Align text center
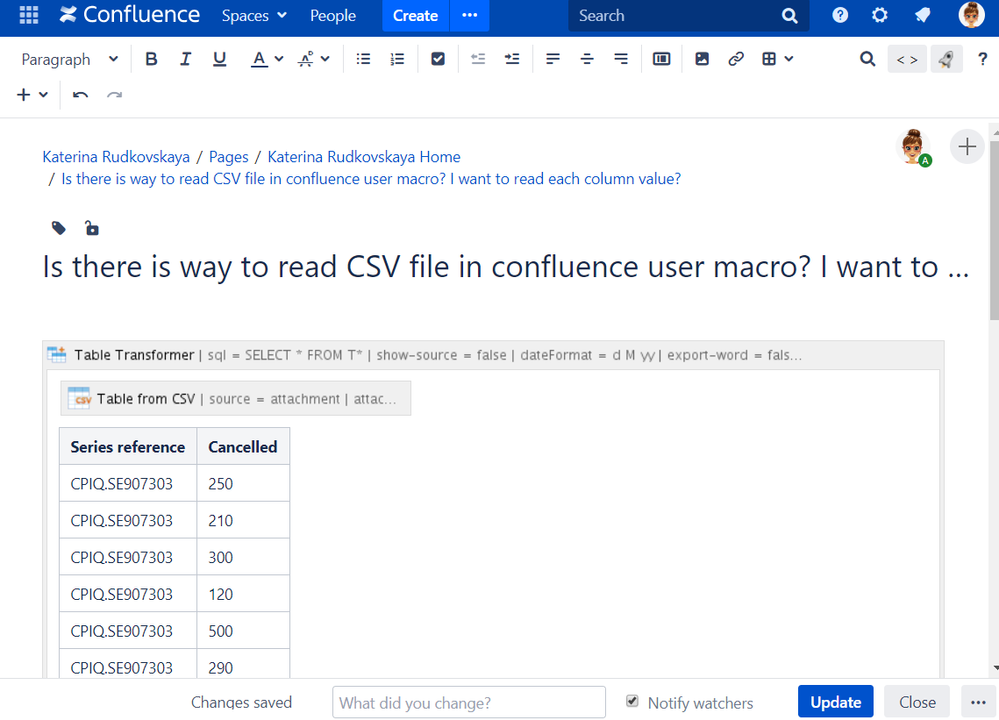This screenshot has height=720, width=999. 587,59
